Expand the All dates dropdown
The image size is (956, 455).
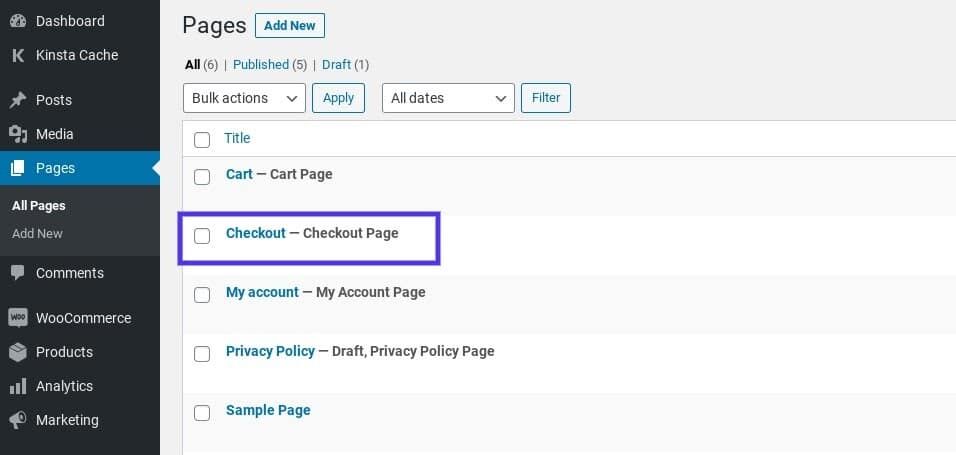tap(447, 98)
